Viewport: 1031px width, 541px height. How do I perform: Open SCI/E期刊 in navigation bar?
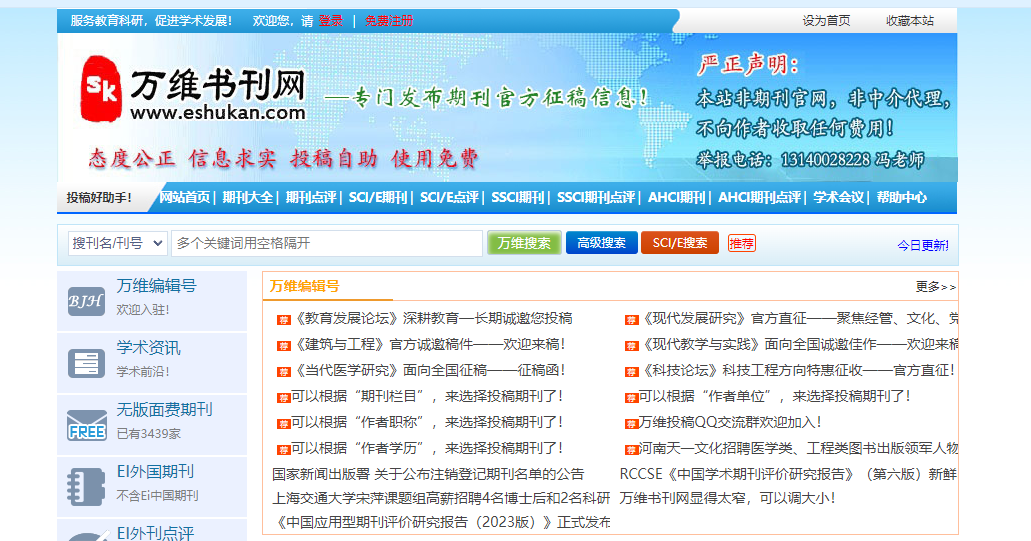tap(378, 197)
